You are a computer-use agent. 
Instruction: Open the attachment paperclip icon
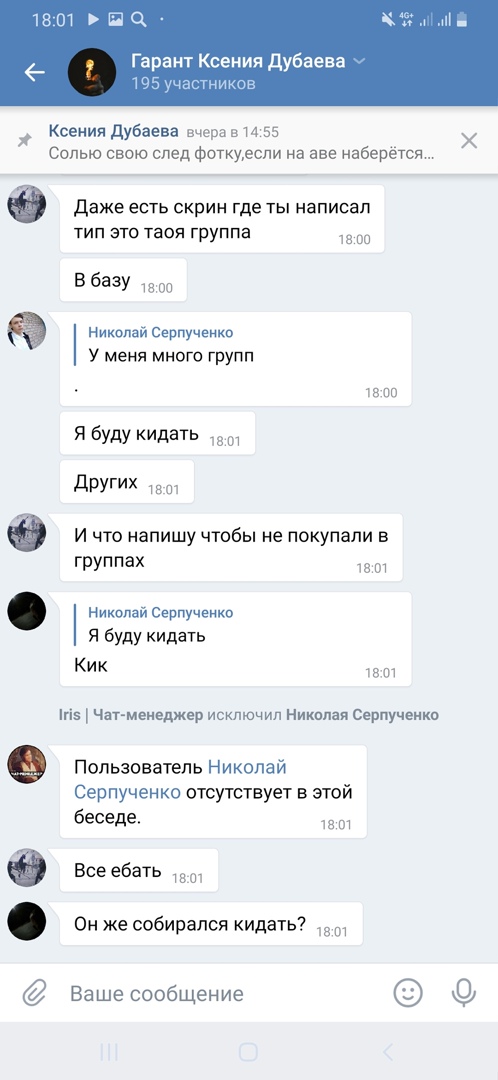pyautogui.click(x=34, y=993)
